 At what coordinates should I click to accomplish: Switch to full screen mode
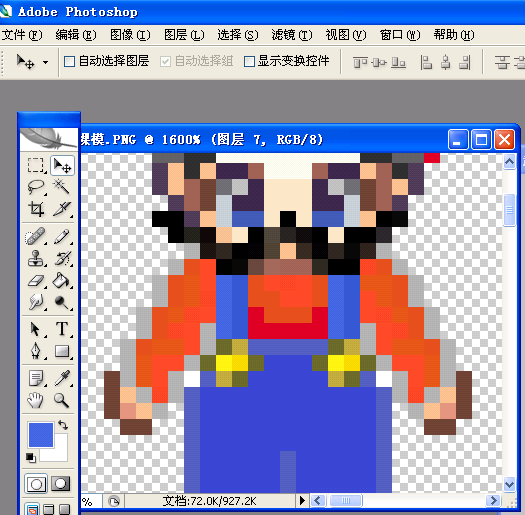65,509
